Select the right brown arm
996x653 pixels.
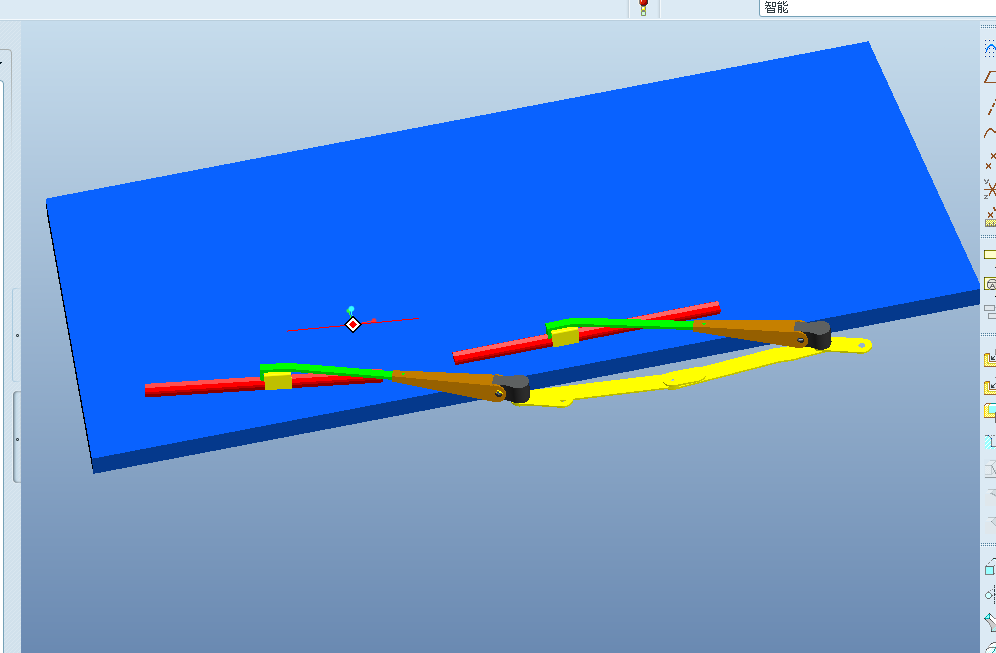coord(750,331)
